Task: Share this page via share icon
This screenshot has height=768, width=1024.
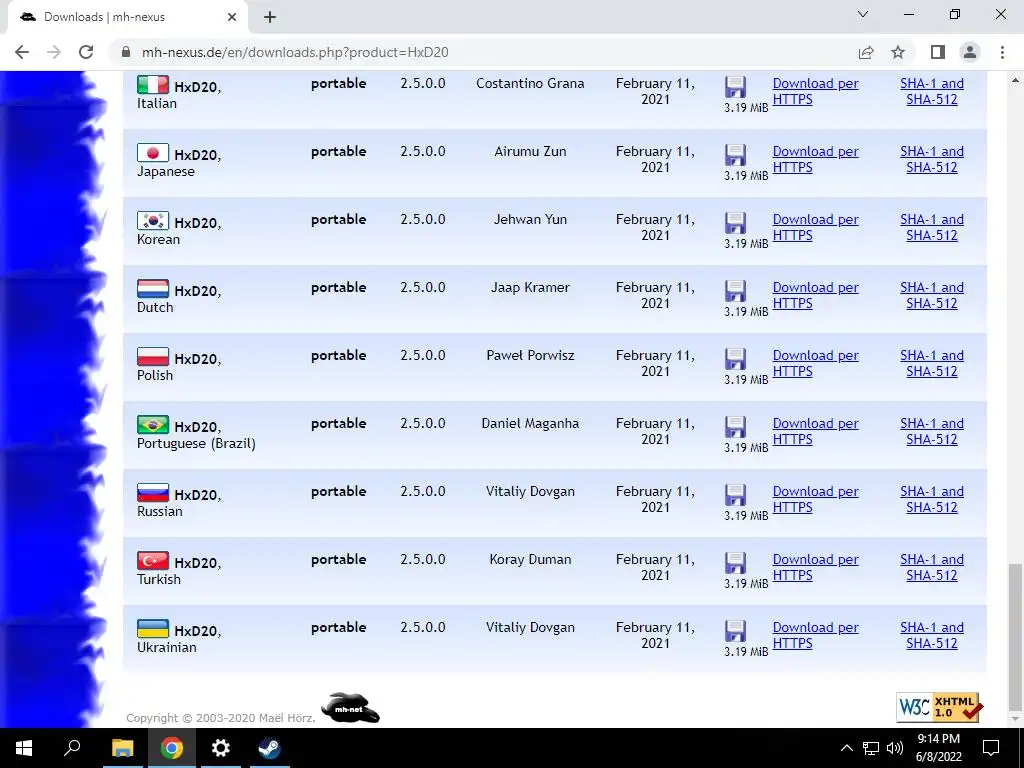Action: tap(866, 52)
